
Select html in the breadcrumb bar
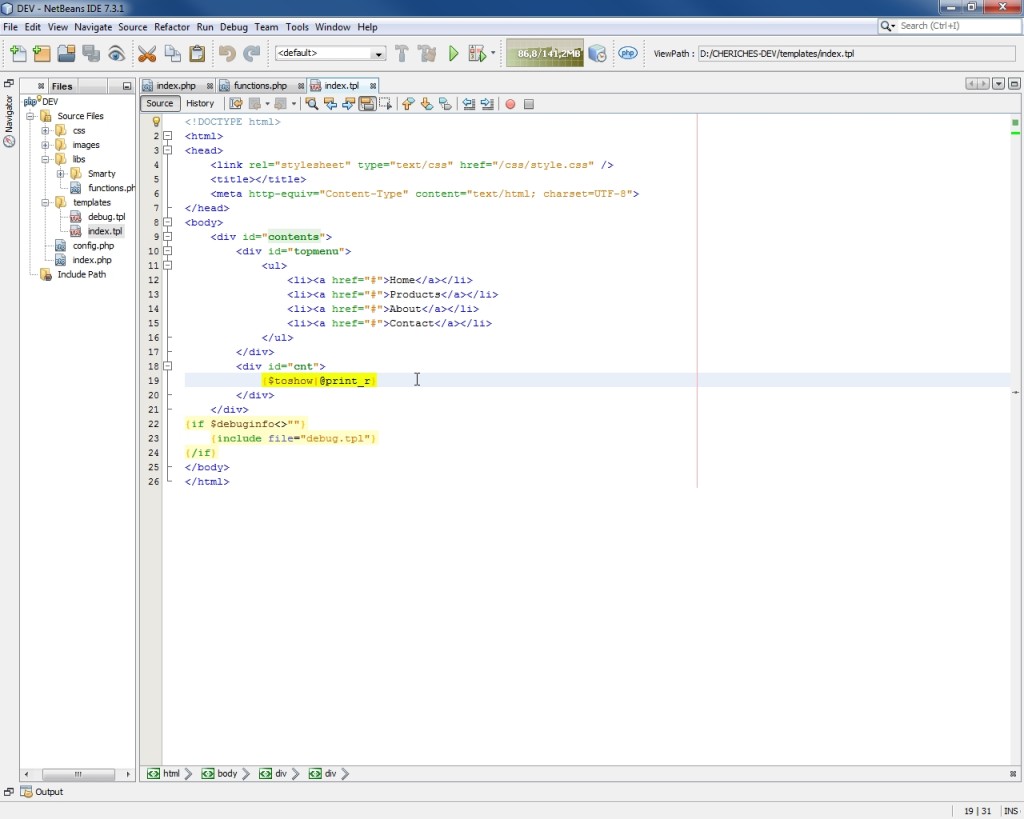point(164,774)
